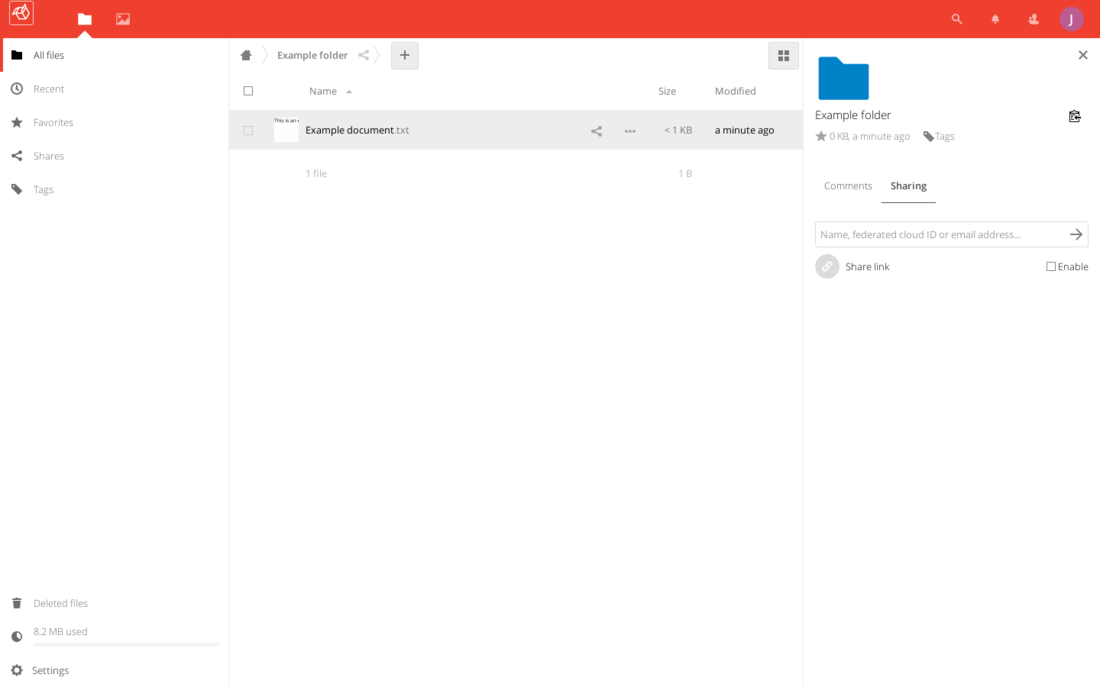Select the Example document.txt checkbox
This screenshot has width=1100, height=687.
248,131
